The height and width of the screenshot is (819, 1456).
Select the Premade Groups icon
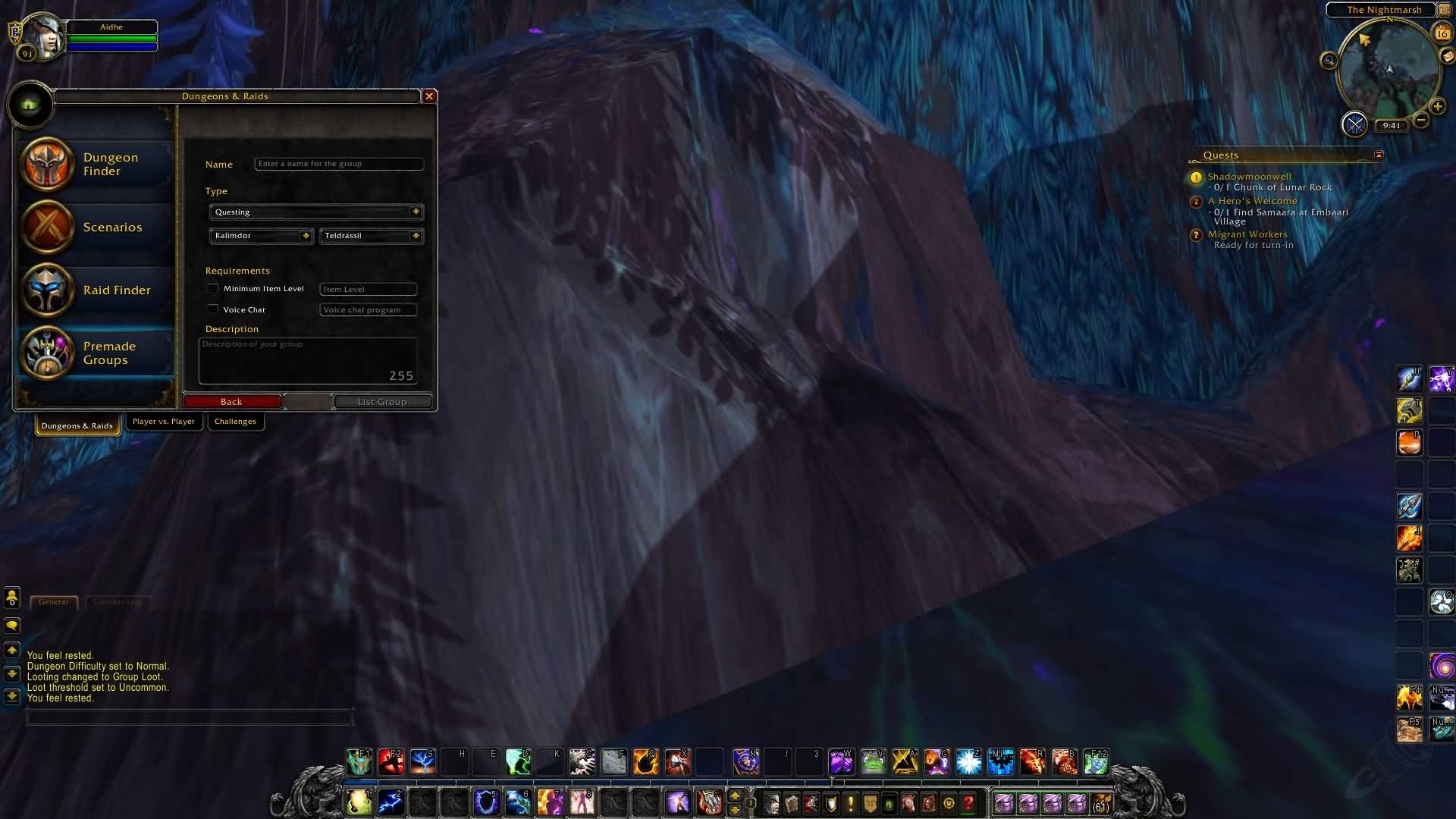[47, 353]
